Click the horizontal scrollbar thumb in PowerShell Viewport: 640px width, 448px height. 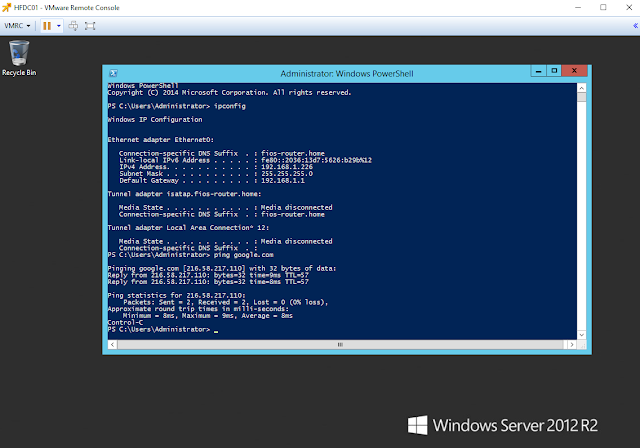point(340,345)
